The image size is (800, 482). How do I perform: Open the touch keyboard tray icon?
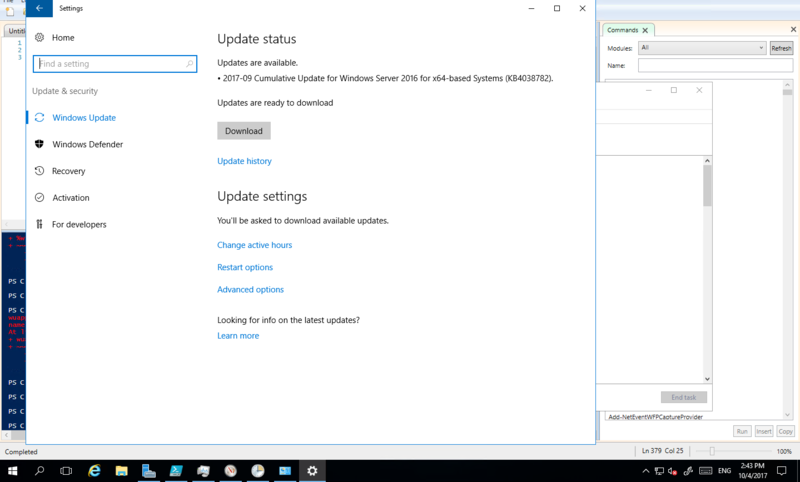tap(706, 471)
